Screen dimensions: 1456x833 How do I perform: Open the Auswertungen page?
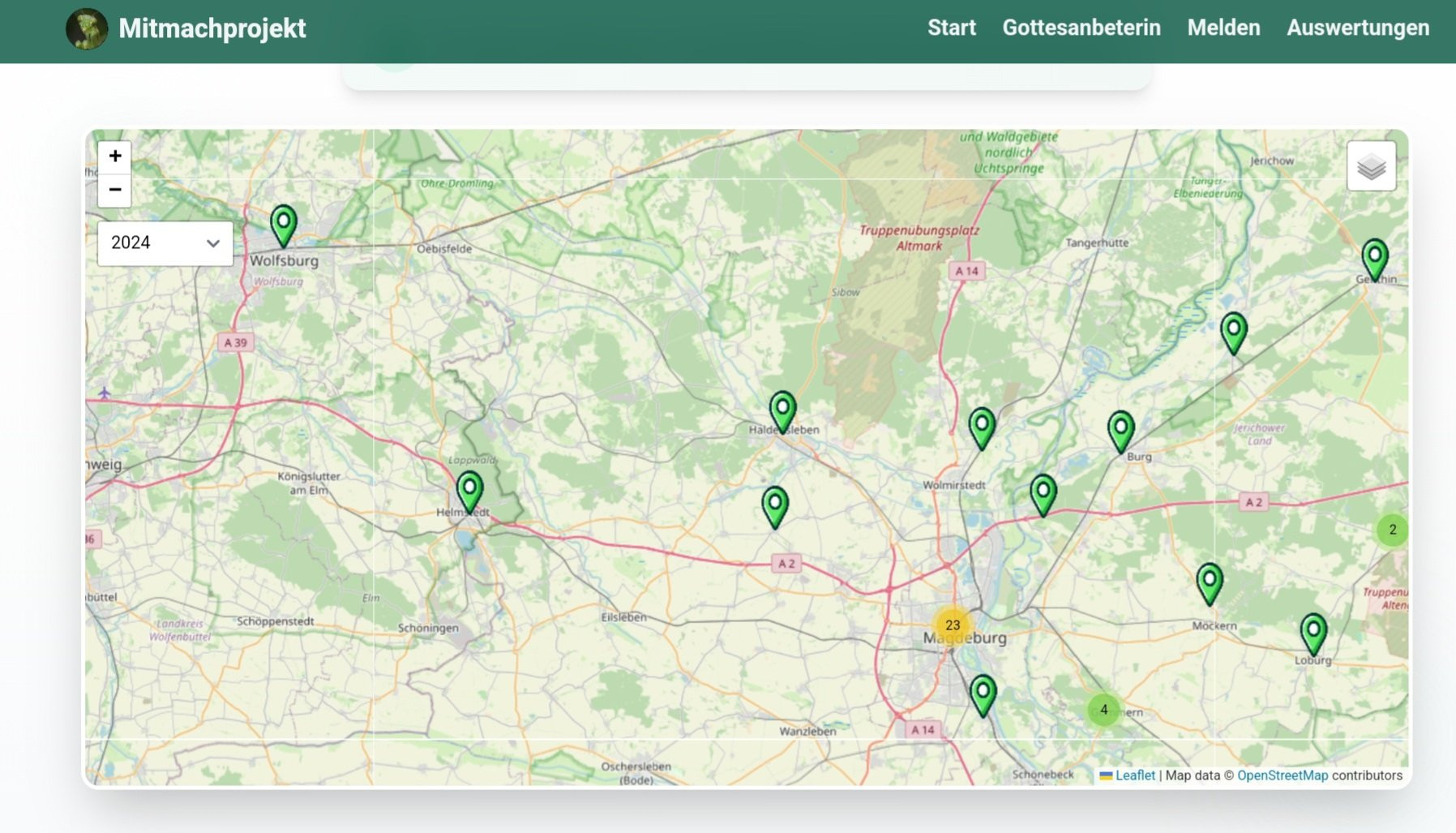pos(1358,28)
